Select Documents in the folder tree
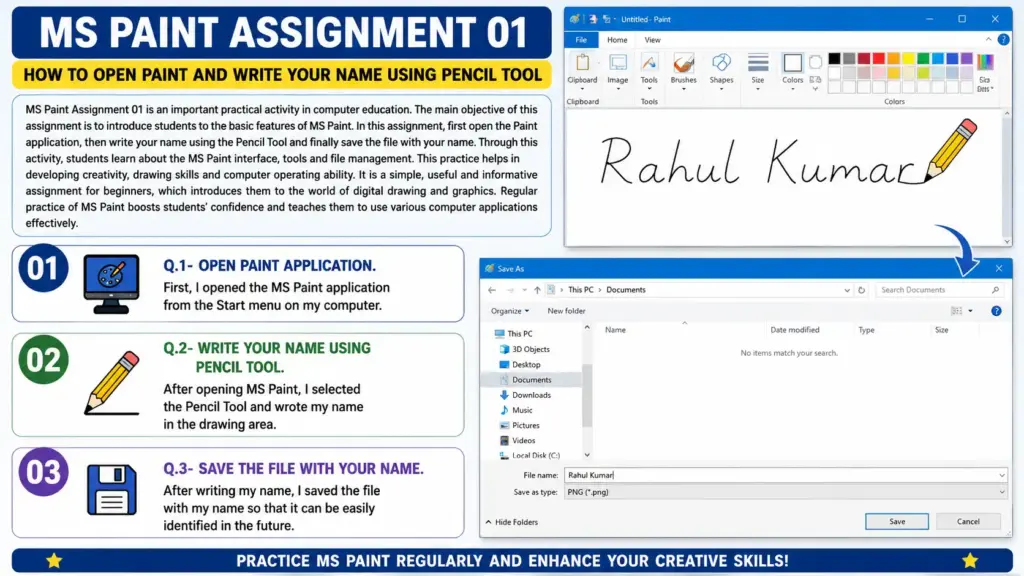 [531, 379]
